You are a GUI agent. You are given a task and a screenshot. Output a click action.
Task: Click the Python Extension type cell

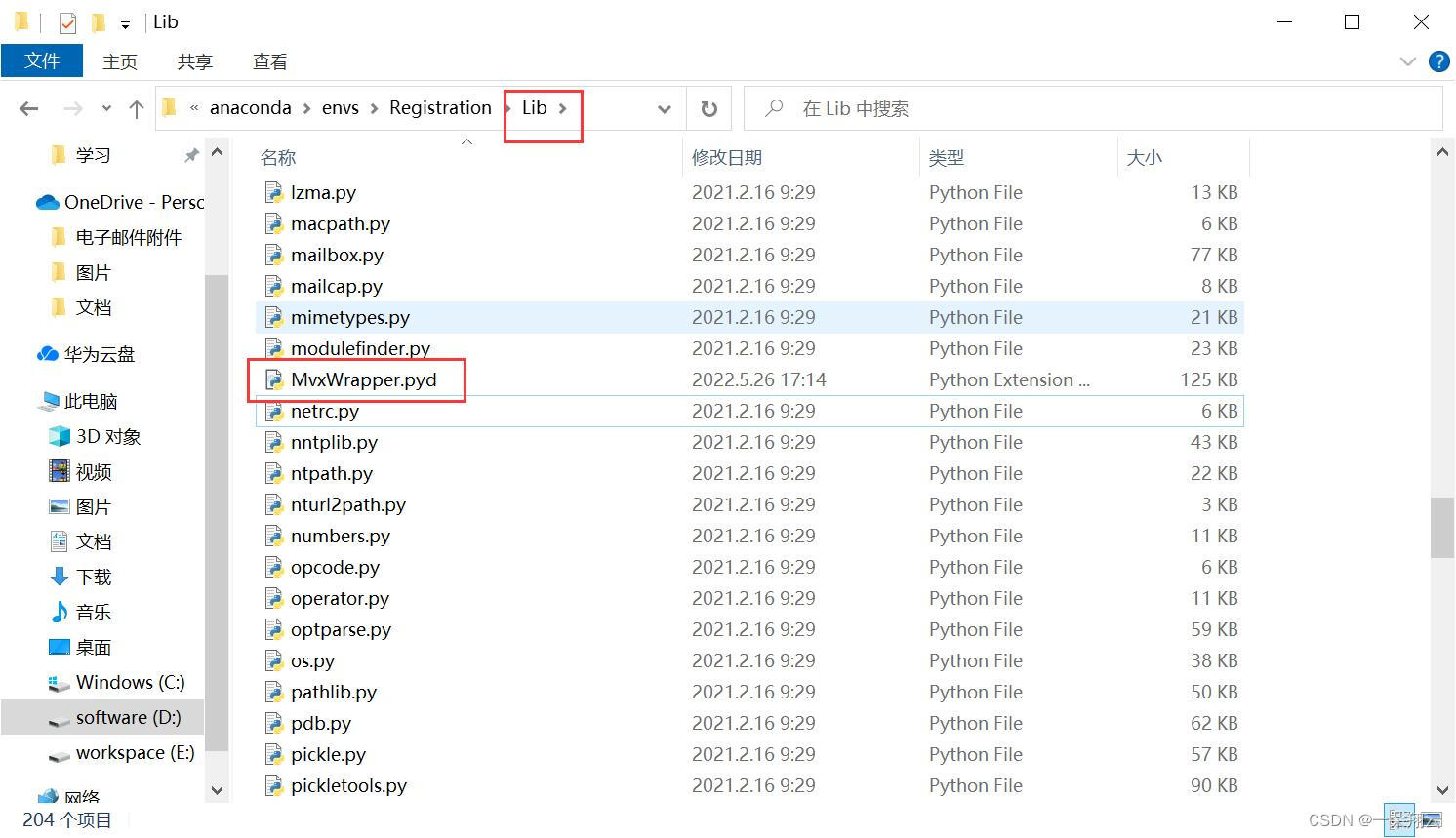click(x=1009, y=379)
